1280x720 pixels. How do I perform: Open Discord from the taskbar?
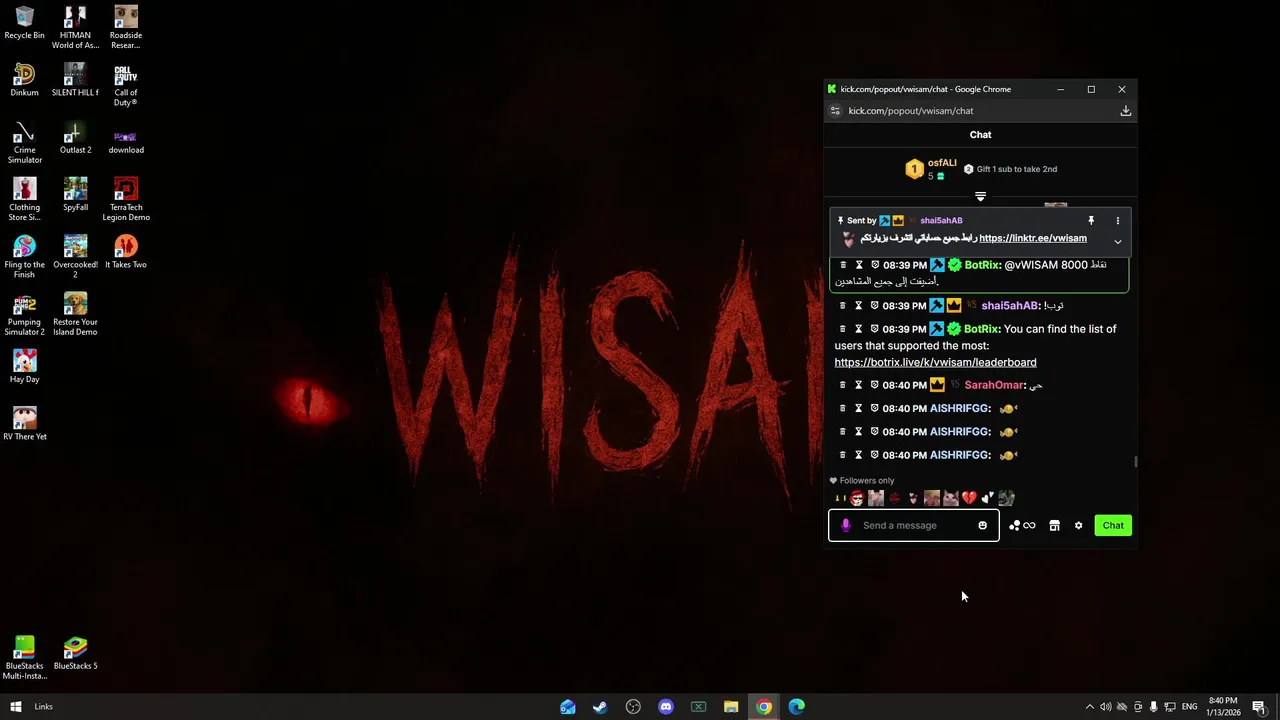click(x=666, y=707)
